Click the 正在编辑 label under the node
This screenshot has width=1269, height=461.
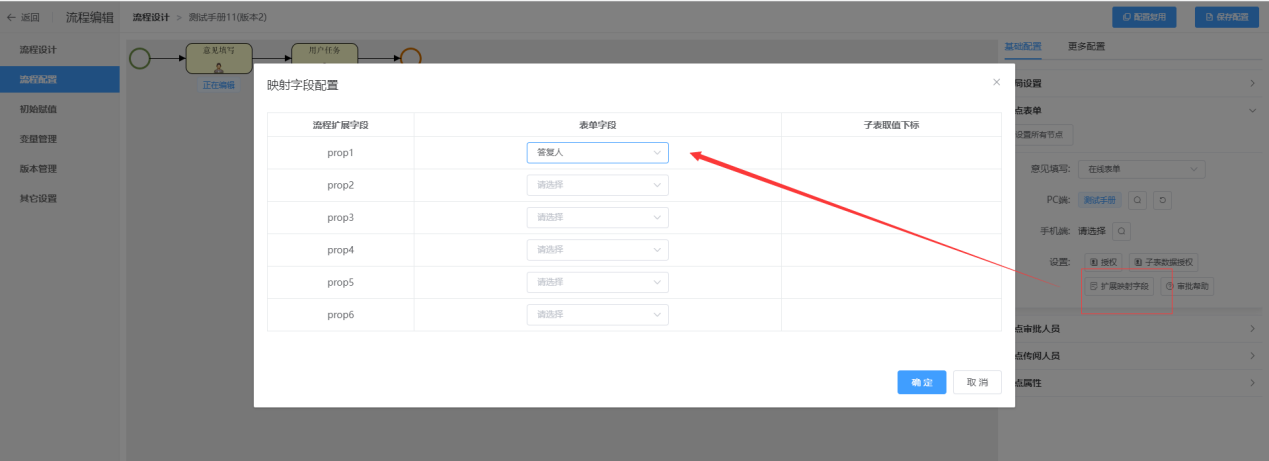point(219,85)
